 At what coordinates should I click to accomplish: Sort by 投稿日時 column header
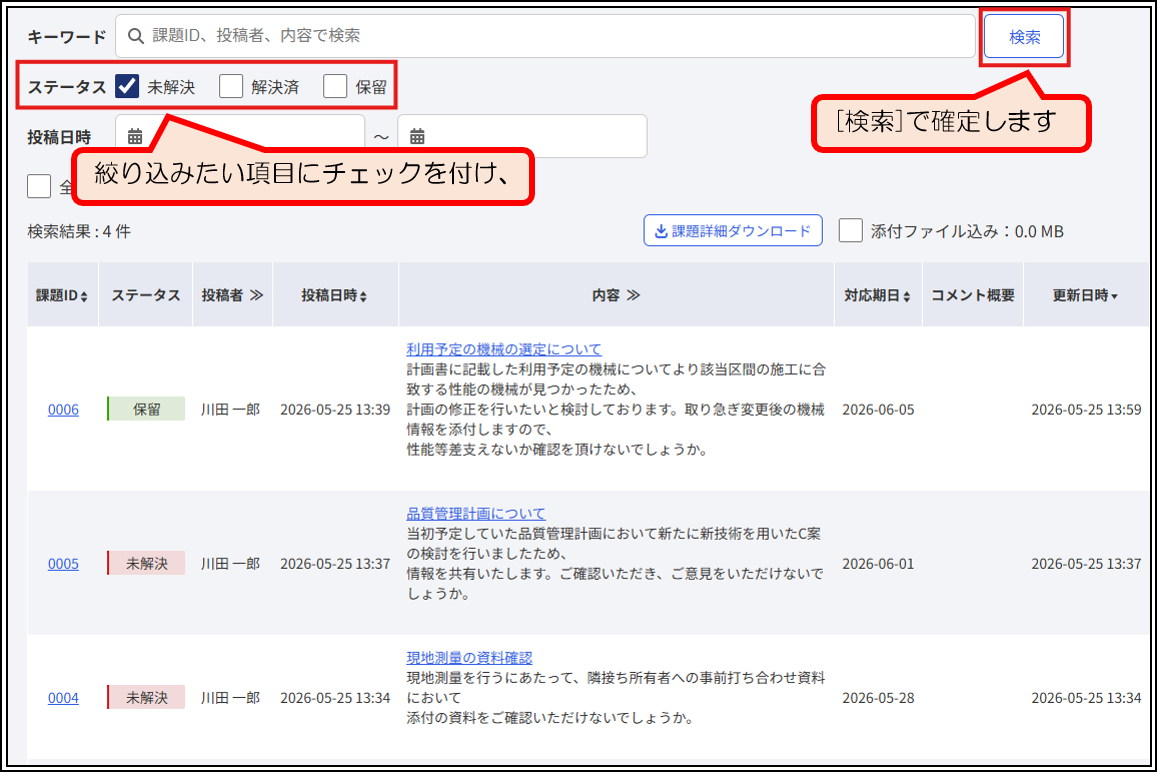[x=334, y=295]
